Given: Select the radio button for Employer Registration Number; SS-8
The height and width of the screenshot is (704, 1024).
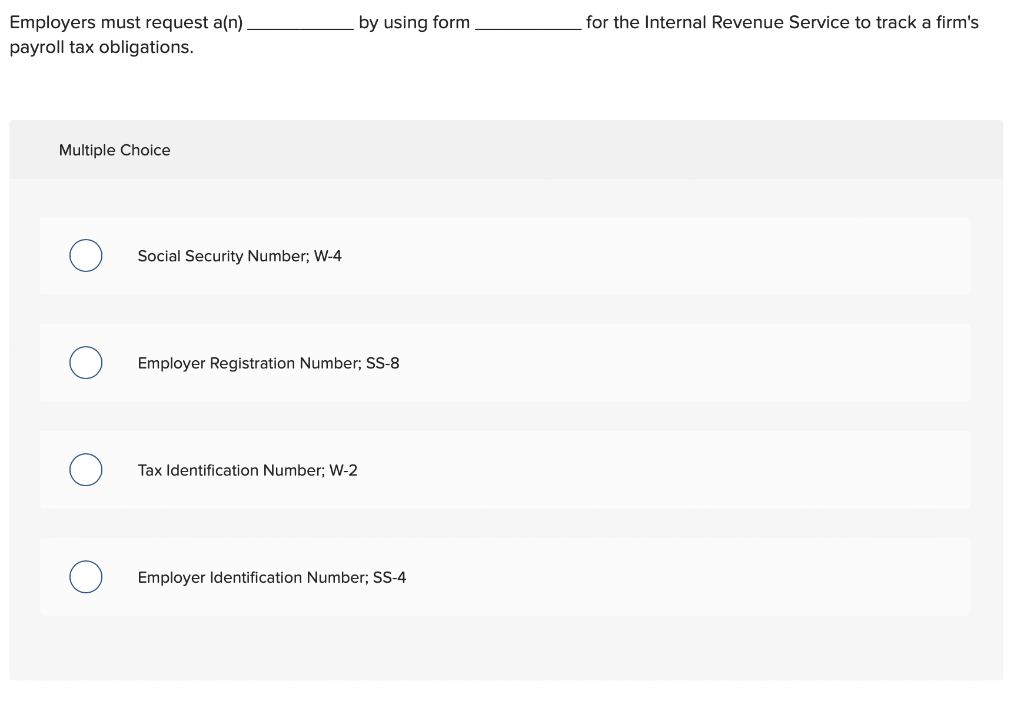Looking at the screenshot, I should point(85,362).
